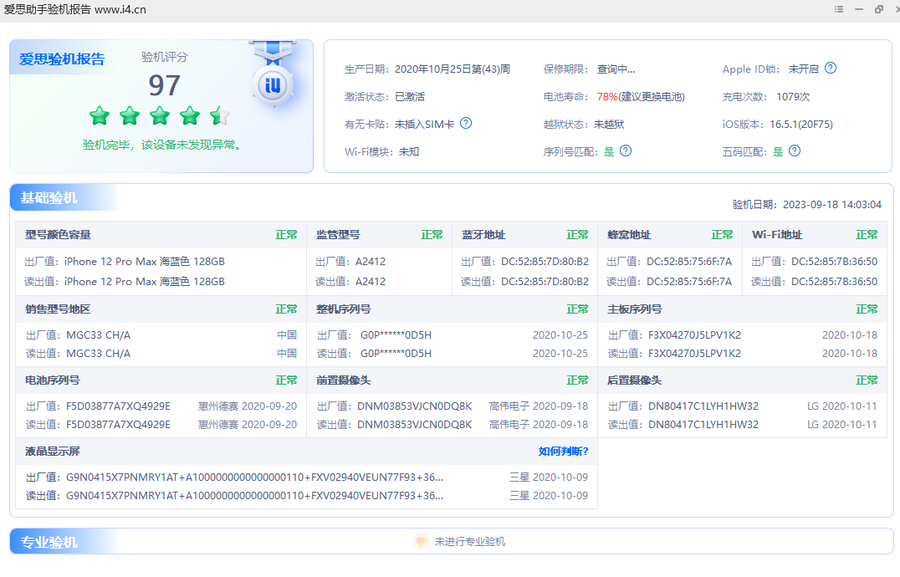Screen dimensions: 900x577
Task: Click the 正常 status of 后置摄像头
Action: click(867, 380)
